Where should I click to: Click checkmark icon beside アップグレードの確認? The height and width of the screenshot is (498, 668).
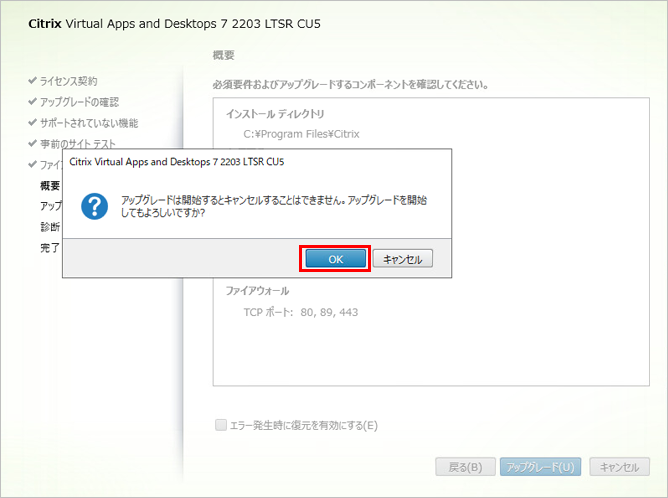(x=32, y=101)
